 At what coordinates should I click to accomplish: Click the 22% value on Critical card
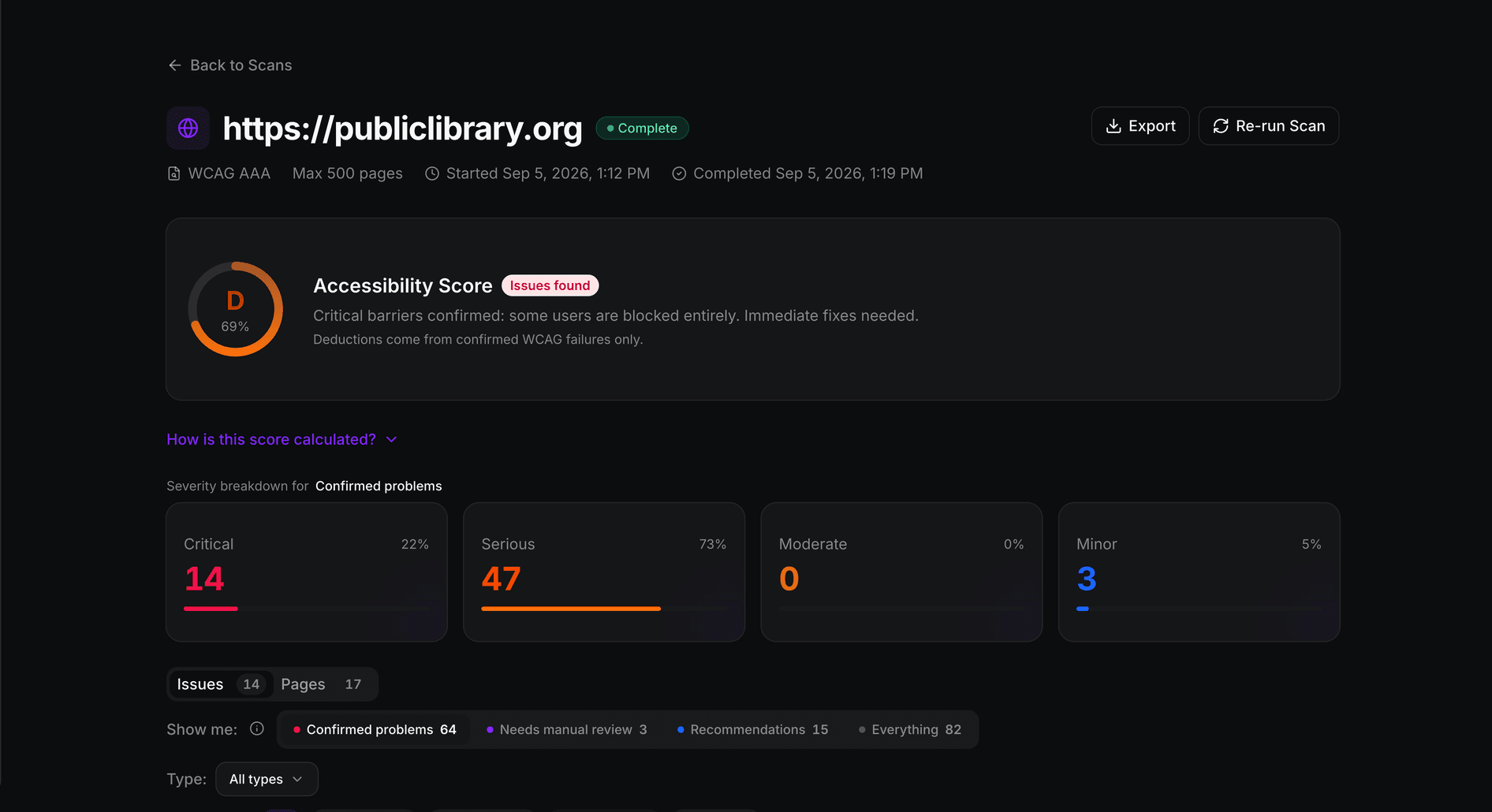(415, 544)
